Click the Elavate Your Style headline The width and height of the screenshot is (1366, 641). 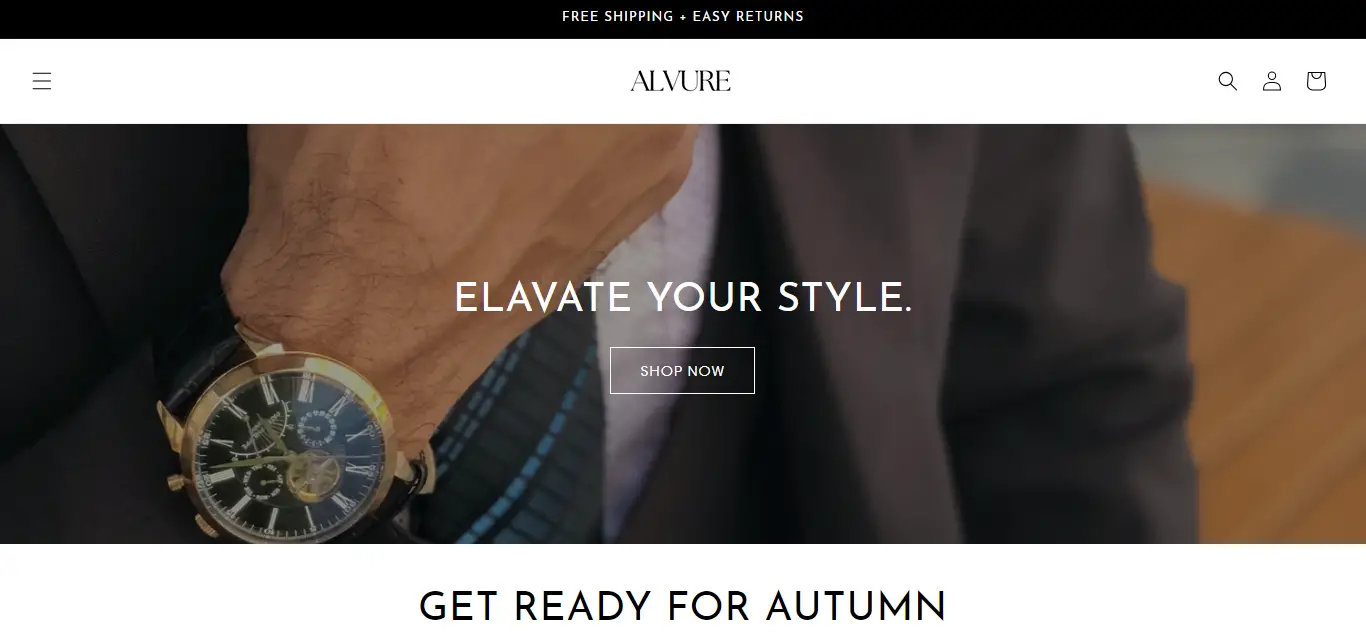(x=683, y=298)
